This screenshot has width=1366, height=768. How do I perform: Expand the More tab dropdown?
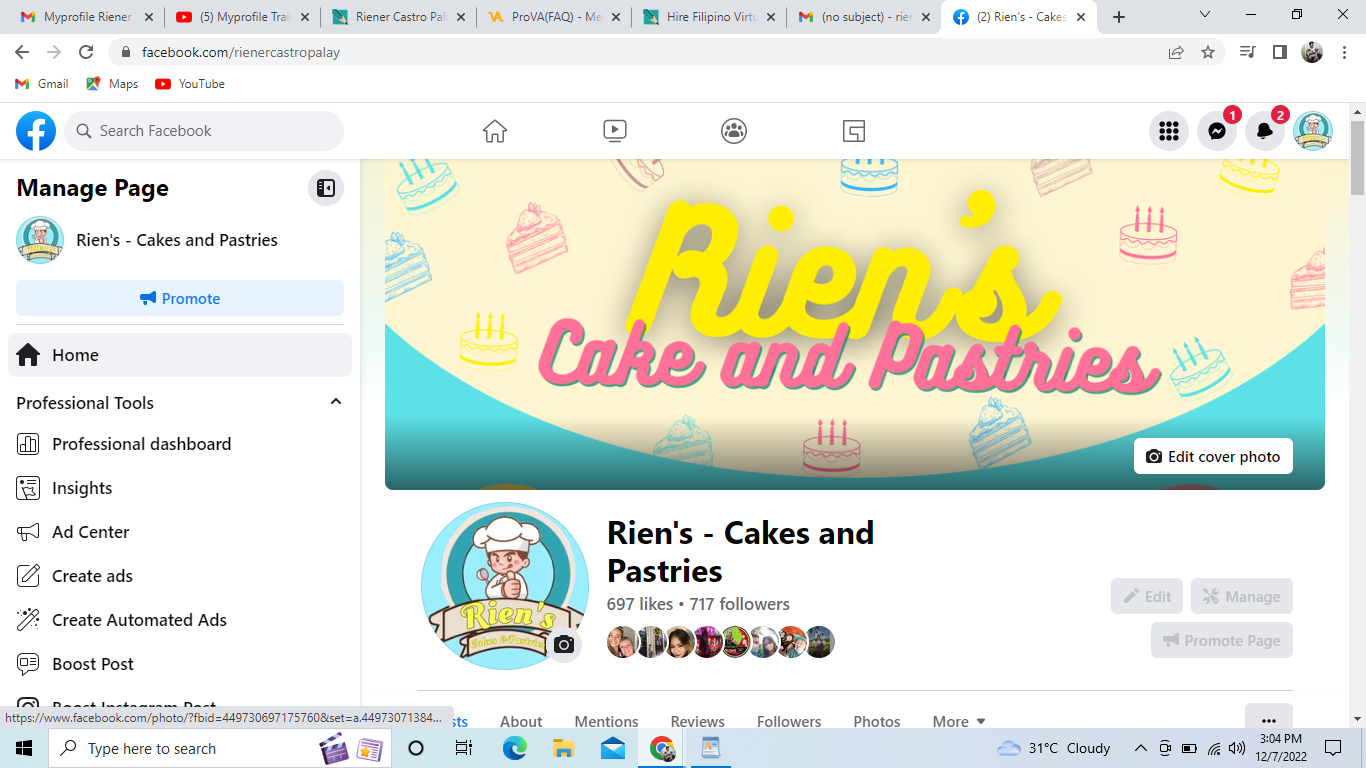coord(959,721)
